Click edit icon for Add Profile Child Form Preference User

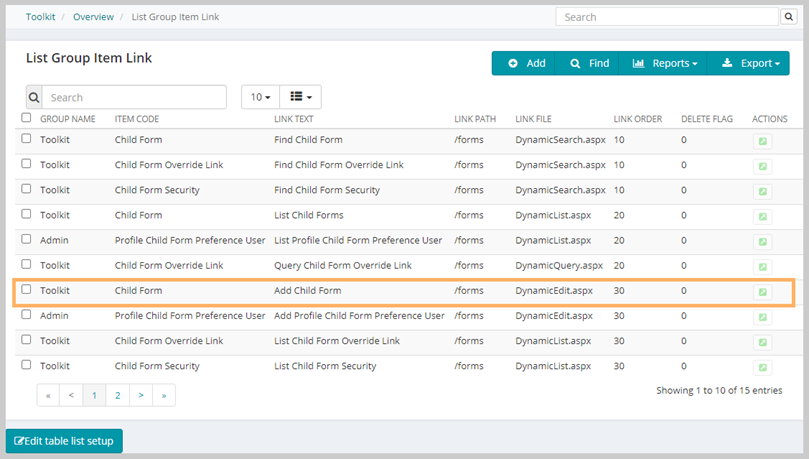click(x=763, y=317)
